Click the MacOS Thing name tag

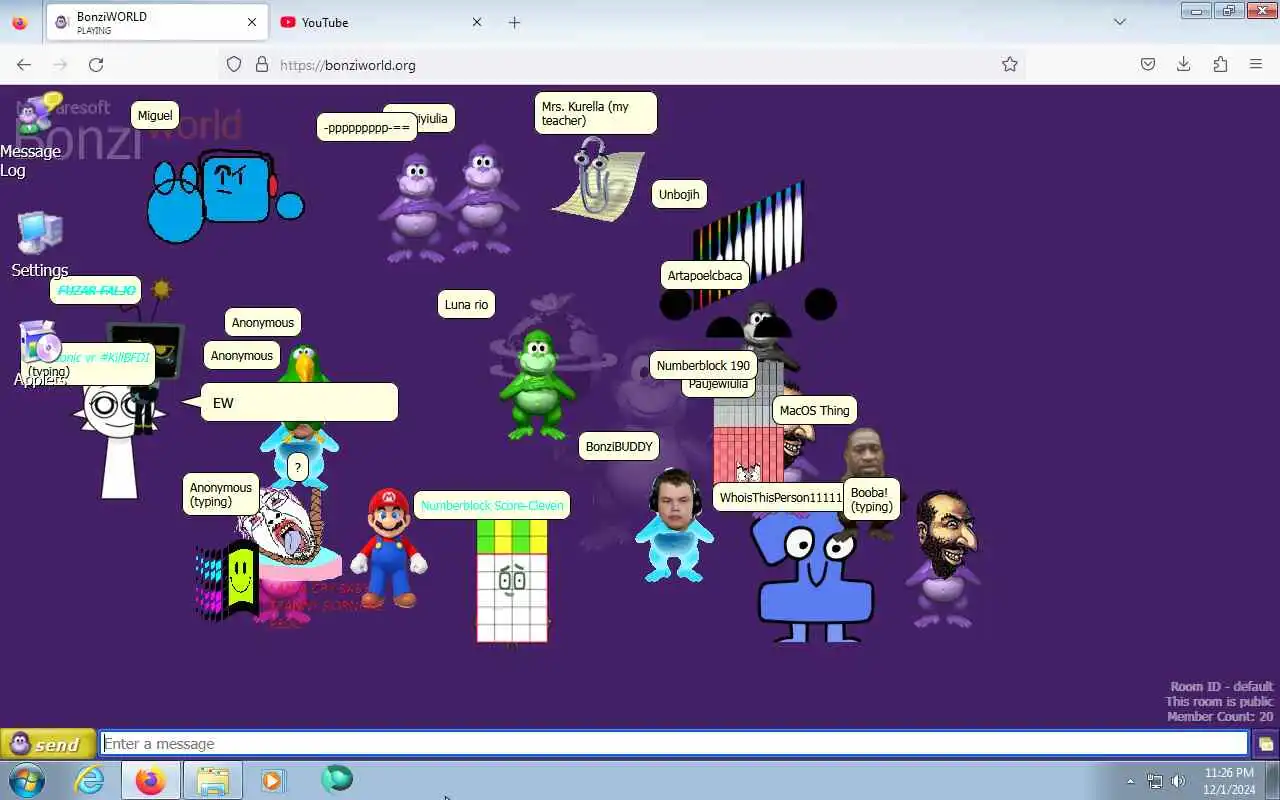(x=814, y=410)
